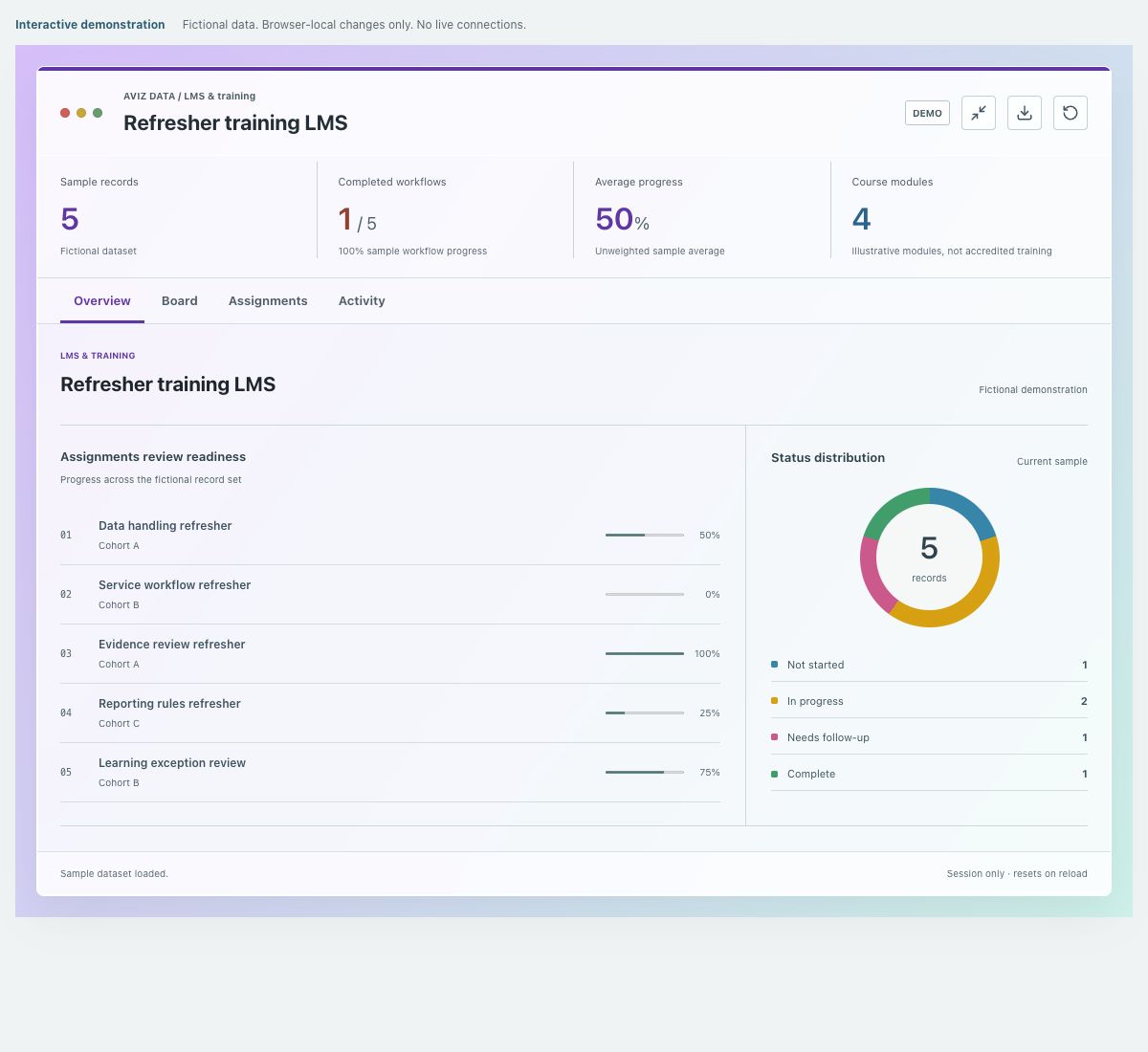Click the Interactive demonstration label
Screen dimensions: 1148x1052
90,25
